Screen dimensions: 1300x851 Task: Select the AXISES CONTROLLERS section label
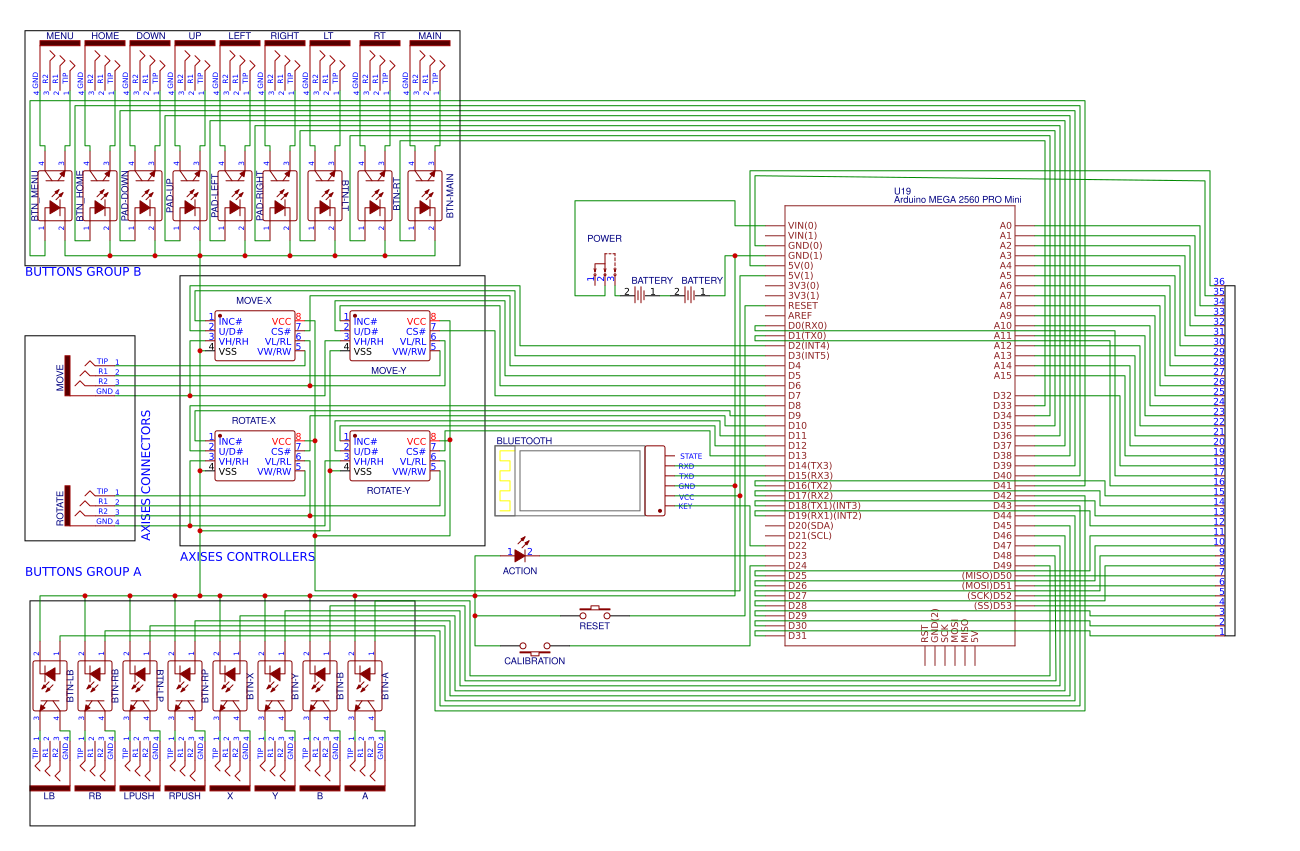pyautogui.click(x=248, y=556)
